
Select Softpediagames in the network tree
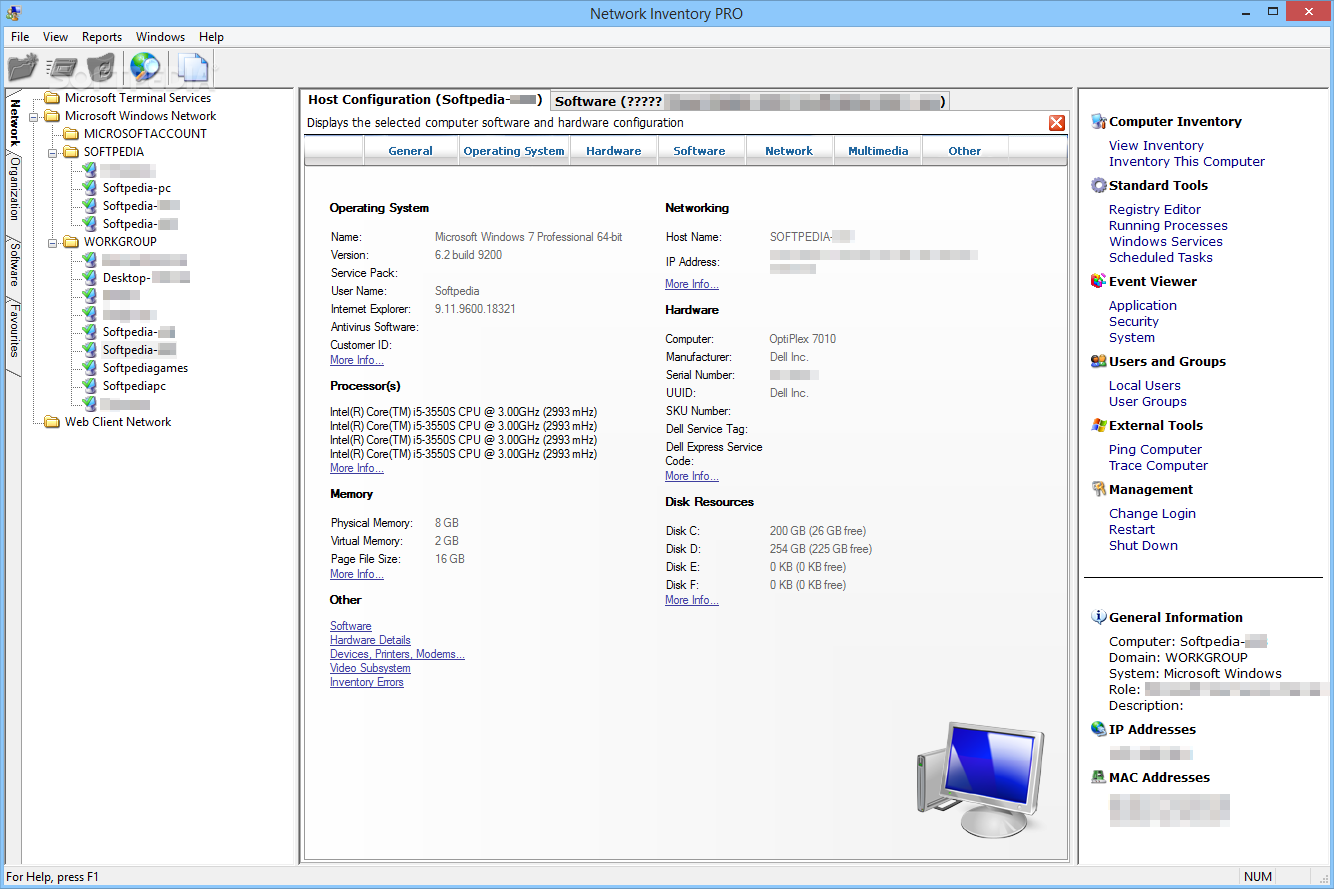[x=145, y=368]
